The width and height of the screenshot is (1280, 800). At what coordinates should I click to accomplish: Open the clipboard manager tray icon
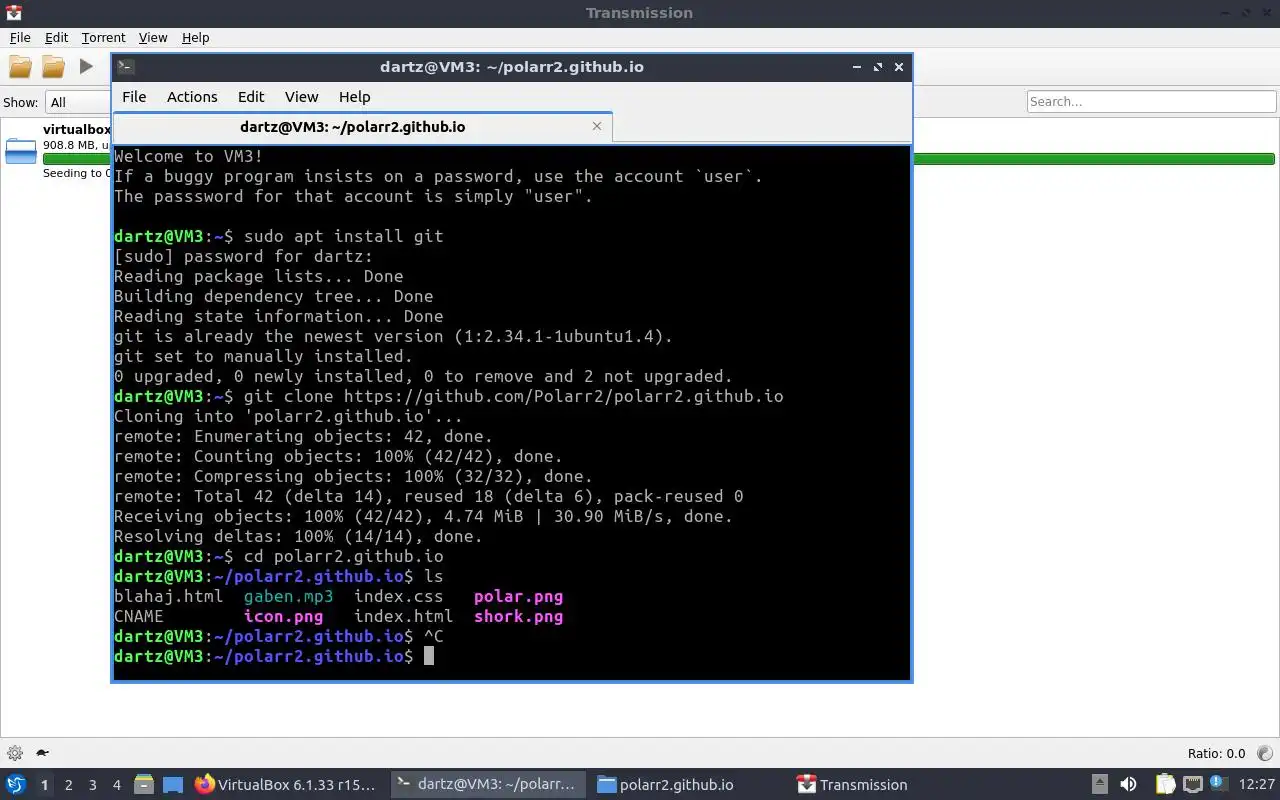[x=1165, y=785]
